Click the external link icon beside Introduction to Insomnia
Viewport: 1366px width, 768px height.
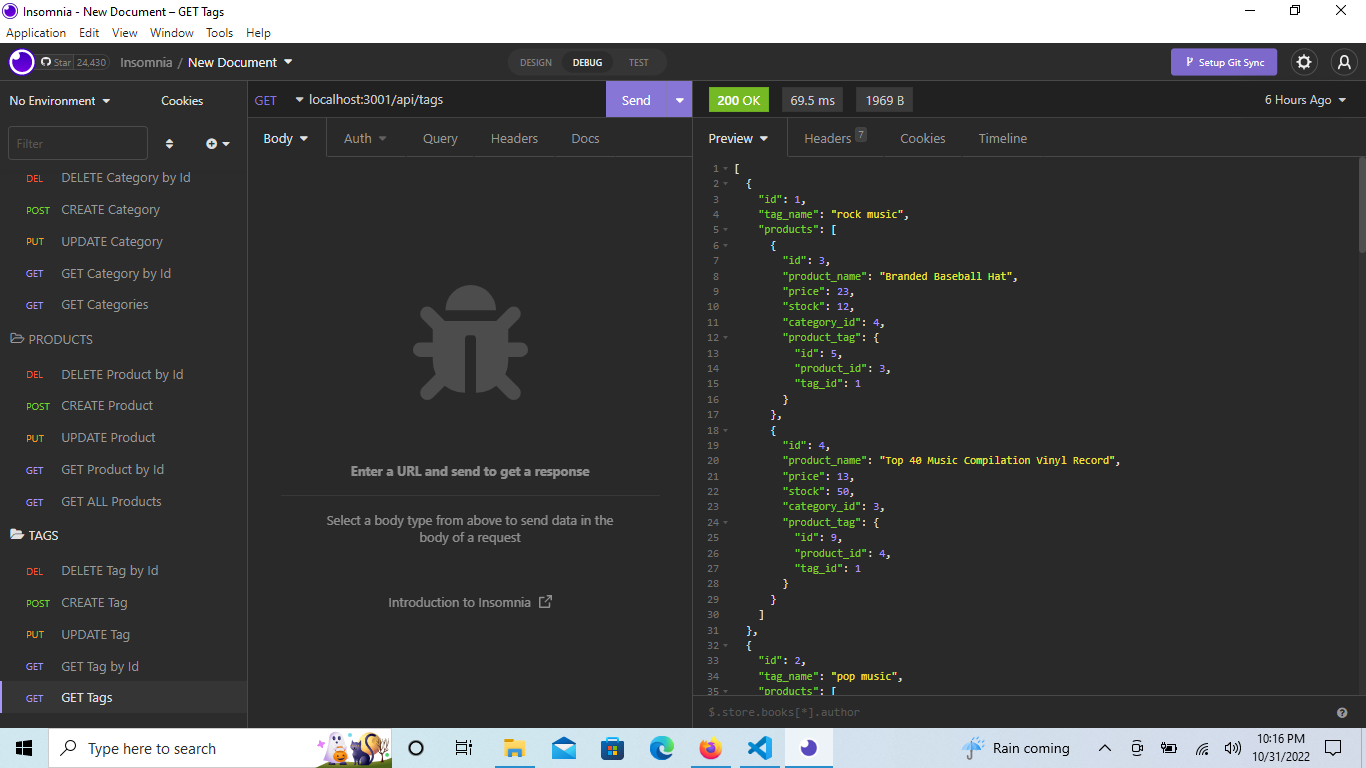544,602
